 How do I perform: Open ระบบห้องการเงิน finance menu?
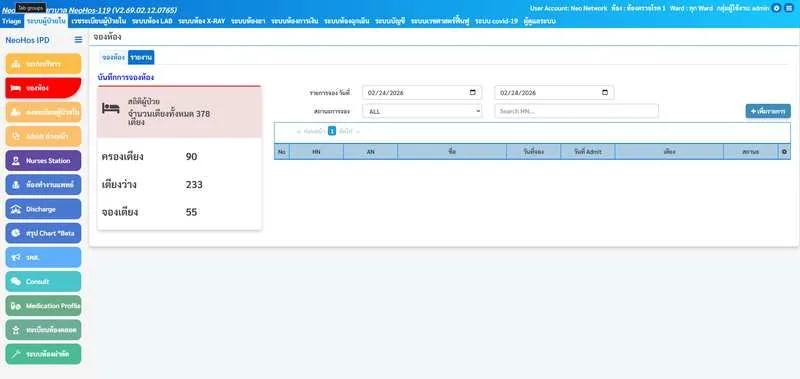pos(295,21)
